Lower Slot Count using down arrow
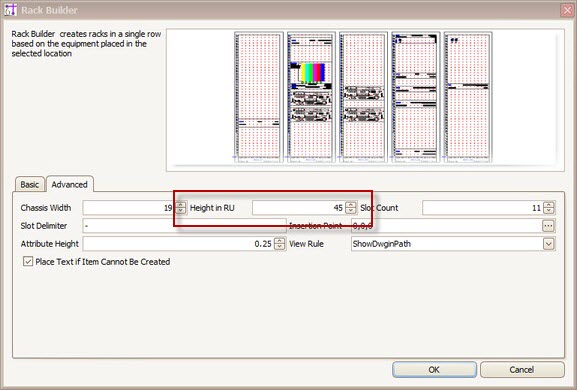Screen dimensions: 577x390 549,211
